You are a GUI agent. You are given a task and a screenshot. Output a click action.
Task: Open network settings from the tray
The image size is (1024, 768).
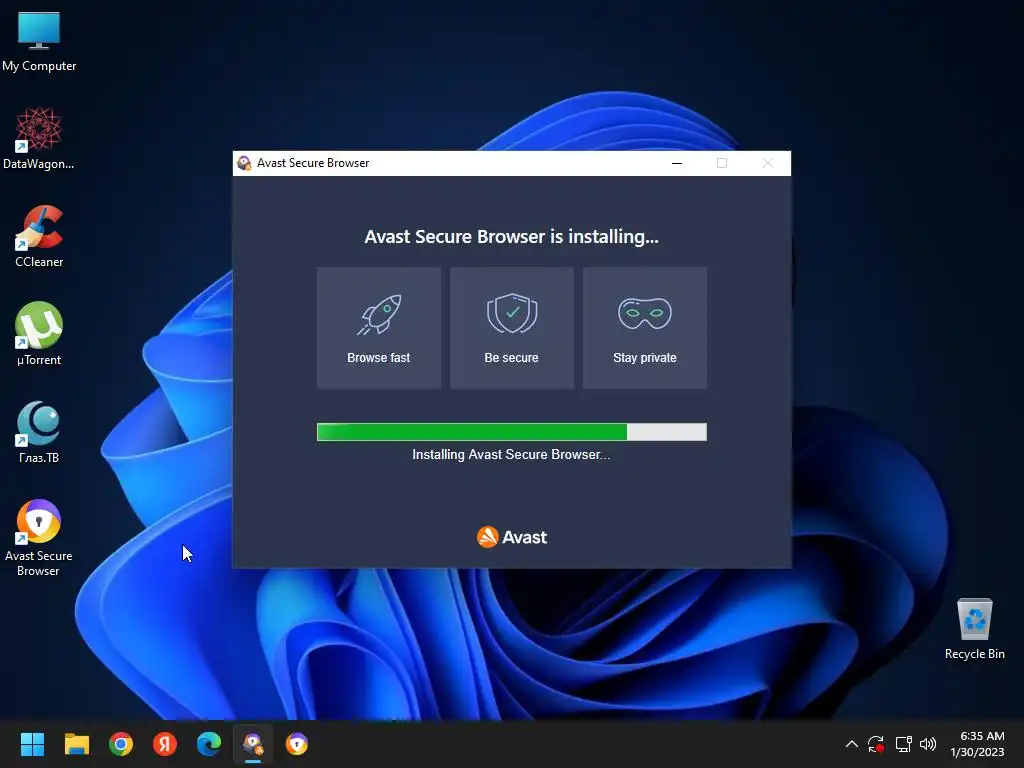[903, 744]
